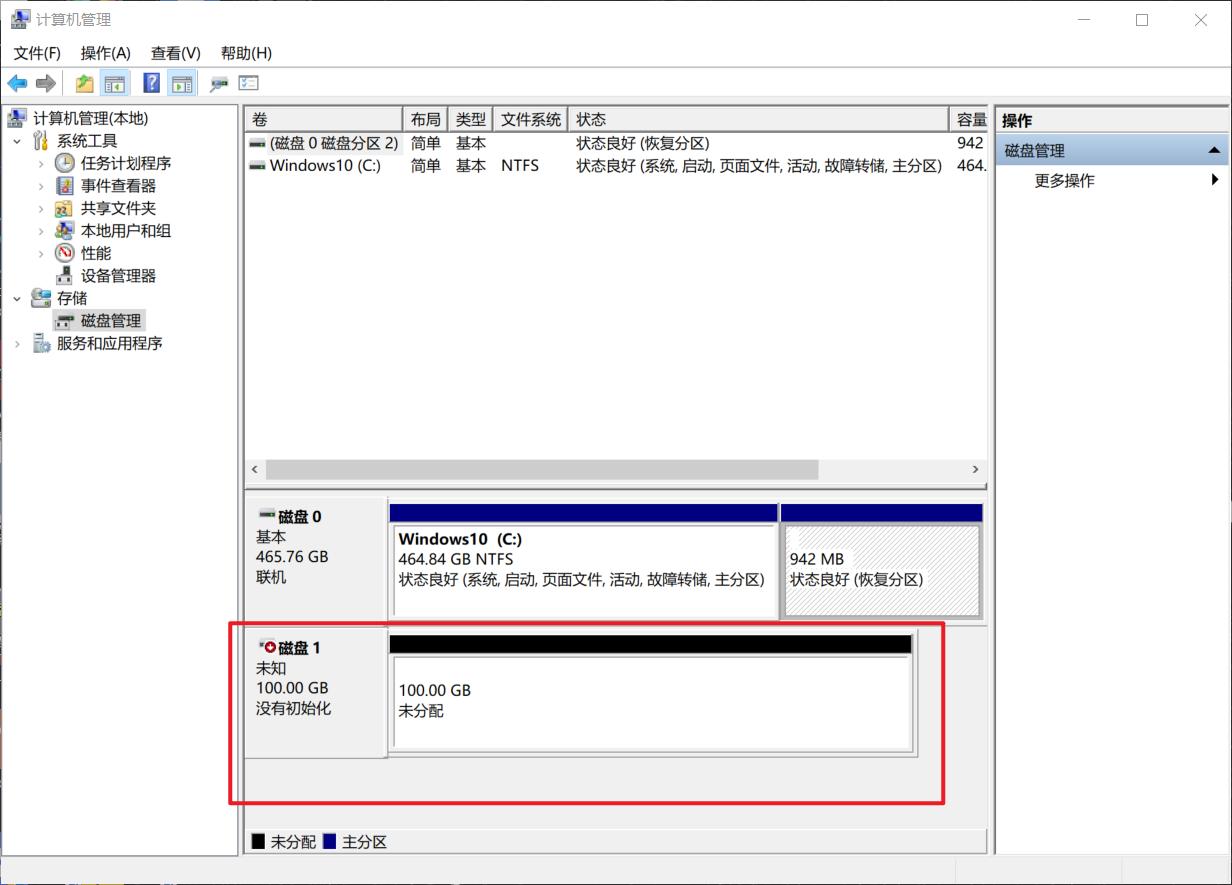Click the 存储 storage icon
1232x885 pixels.
coord(41,298)
